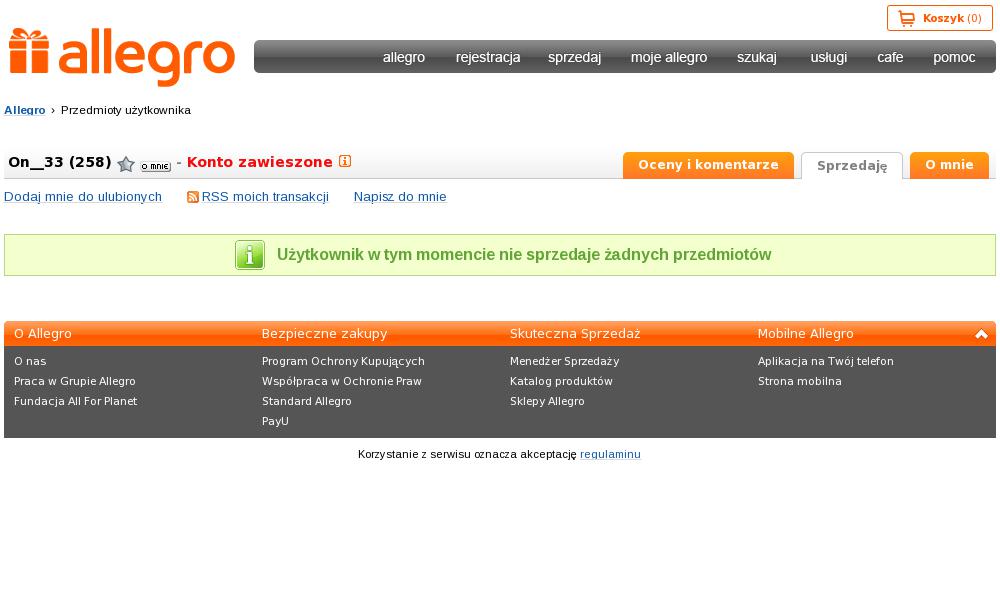The height and width of the screenshot is (600, 1000).
Task: Click the 'Koszyk (0)' cart button text
Action: pos(952,18)
